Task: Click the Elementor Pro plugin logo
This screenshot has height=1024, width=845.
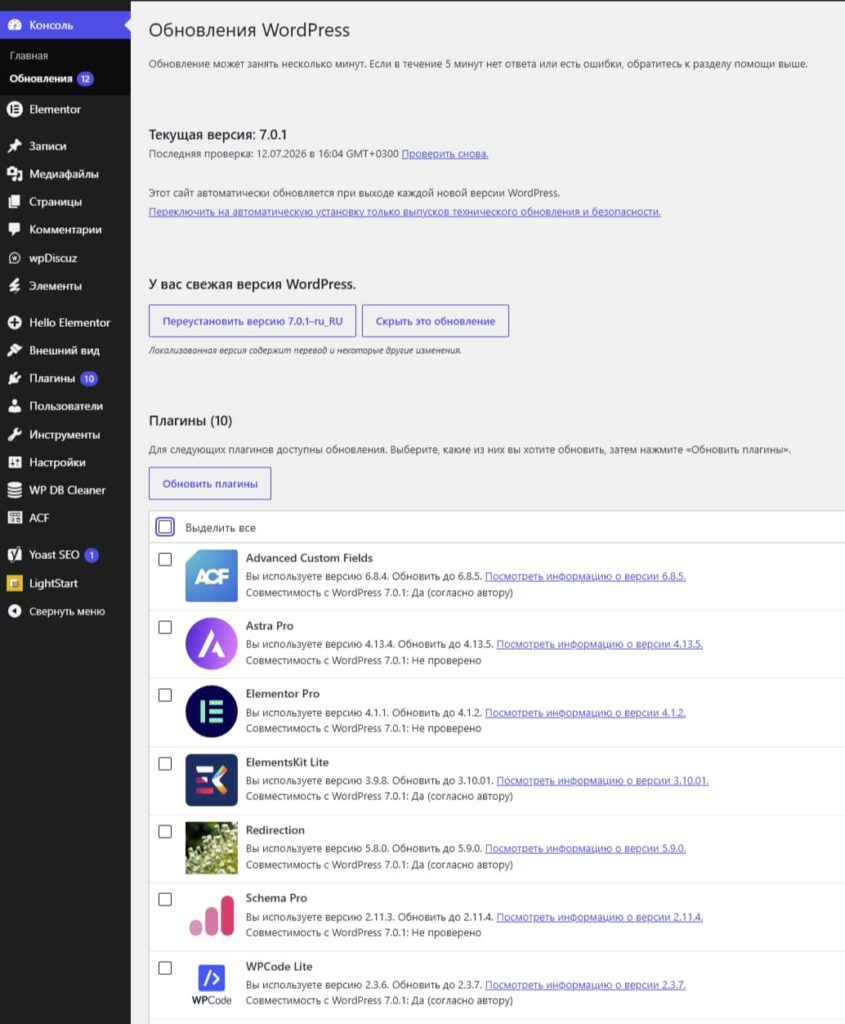Action: click(211, 711)
